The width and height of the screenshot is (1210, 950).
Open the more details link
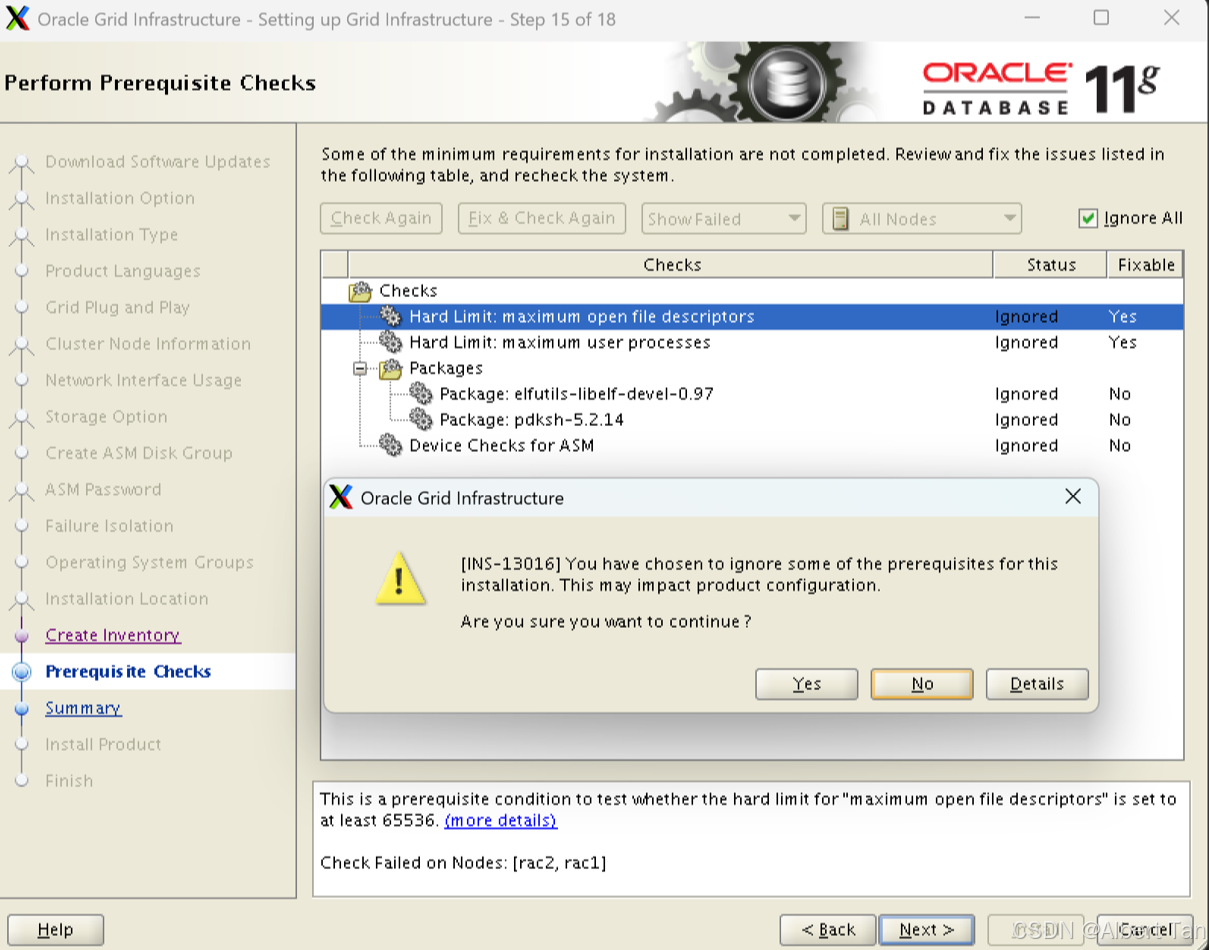point(501,821)
